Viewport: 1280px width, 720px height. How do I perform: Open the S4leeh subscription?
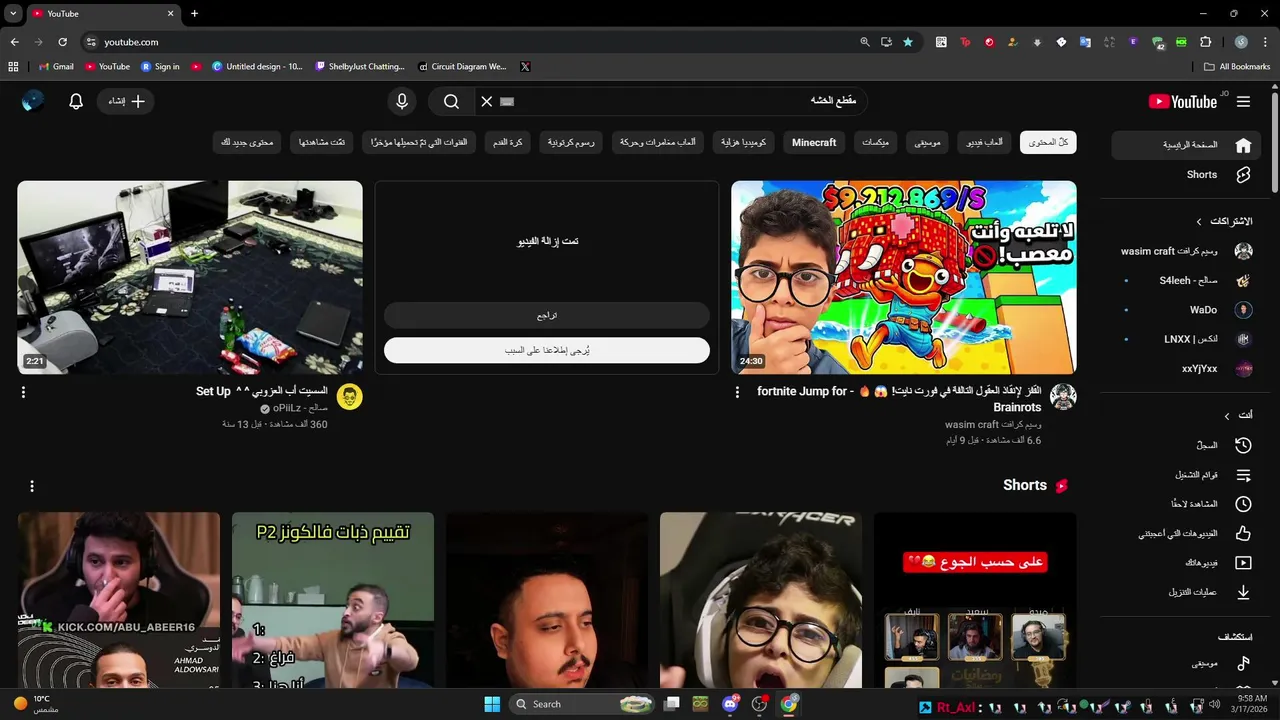click(x=1186, y=281)
